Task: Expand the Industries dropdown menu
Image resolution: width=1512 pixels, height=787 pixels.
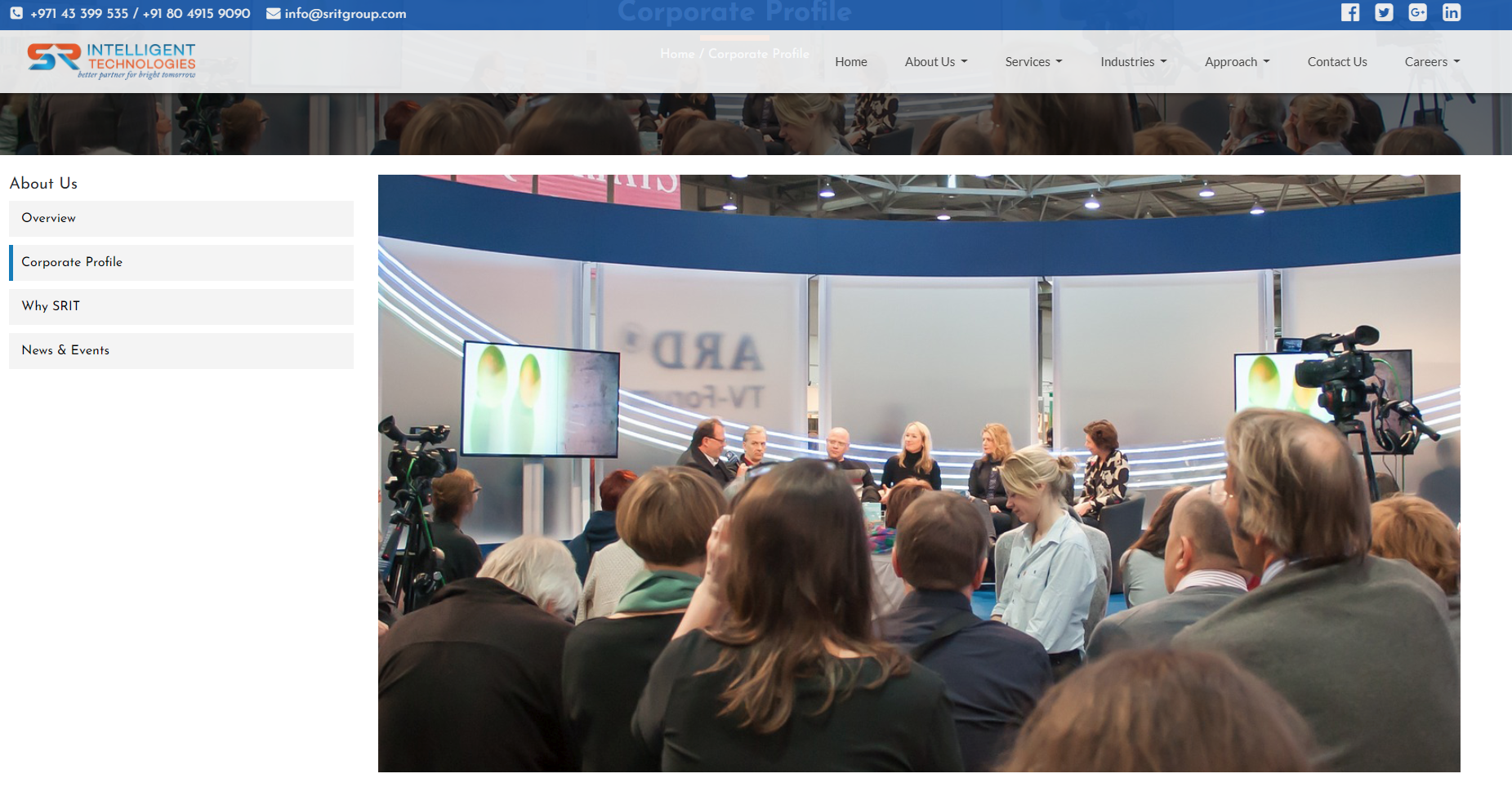Action: pyautogui.click(x=1133, y=61)
